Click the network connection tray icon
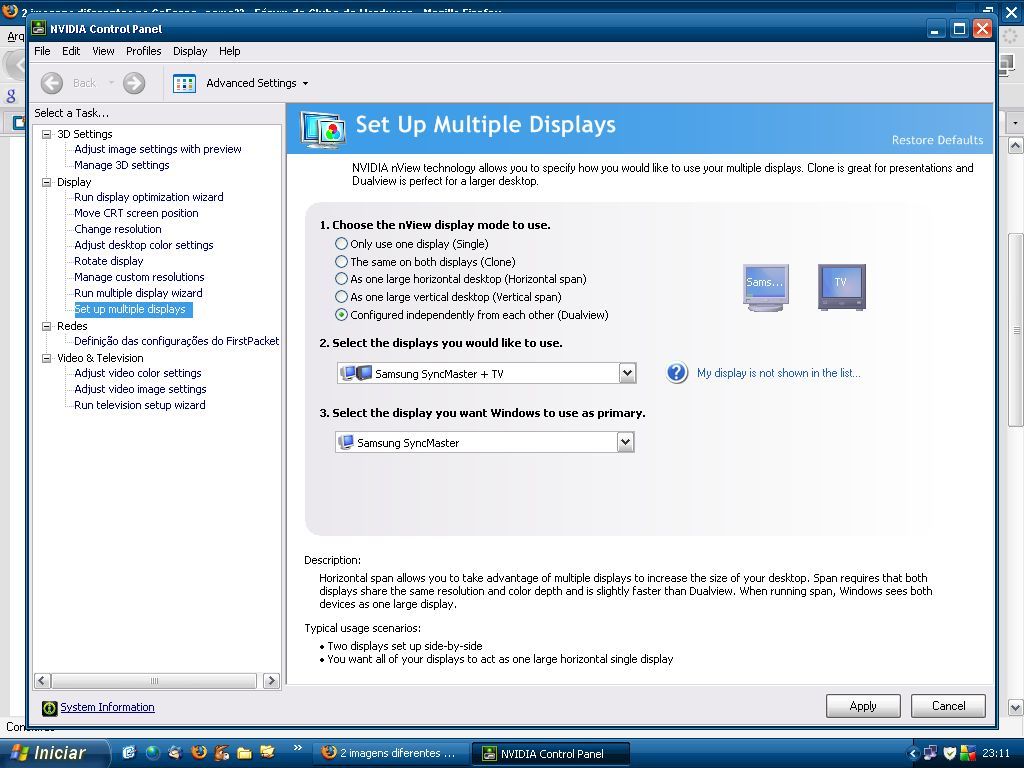Screen dimensions: 1024x768 [931, 754]
